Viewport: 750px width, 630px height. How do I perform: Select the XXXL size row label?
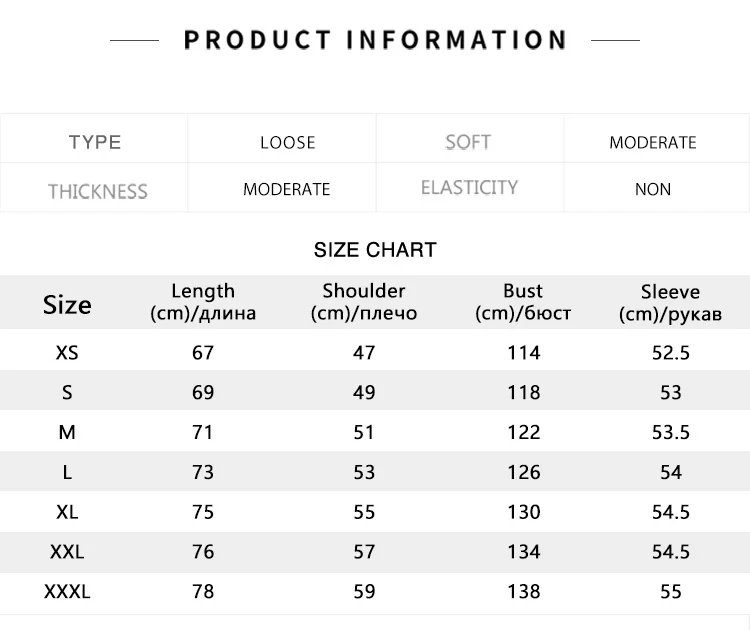[x=67, y=592]
